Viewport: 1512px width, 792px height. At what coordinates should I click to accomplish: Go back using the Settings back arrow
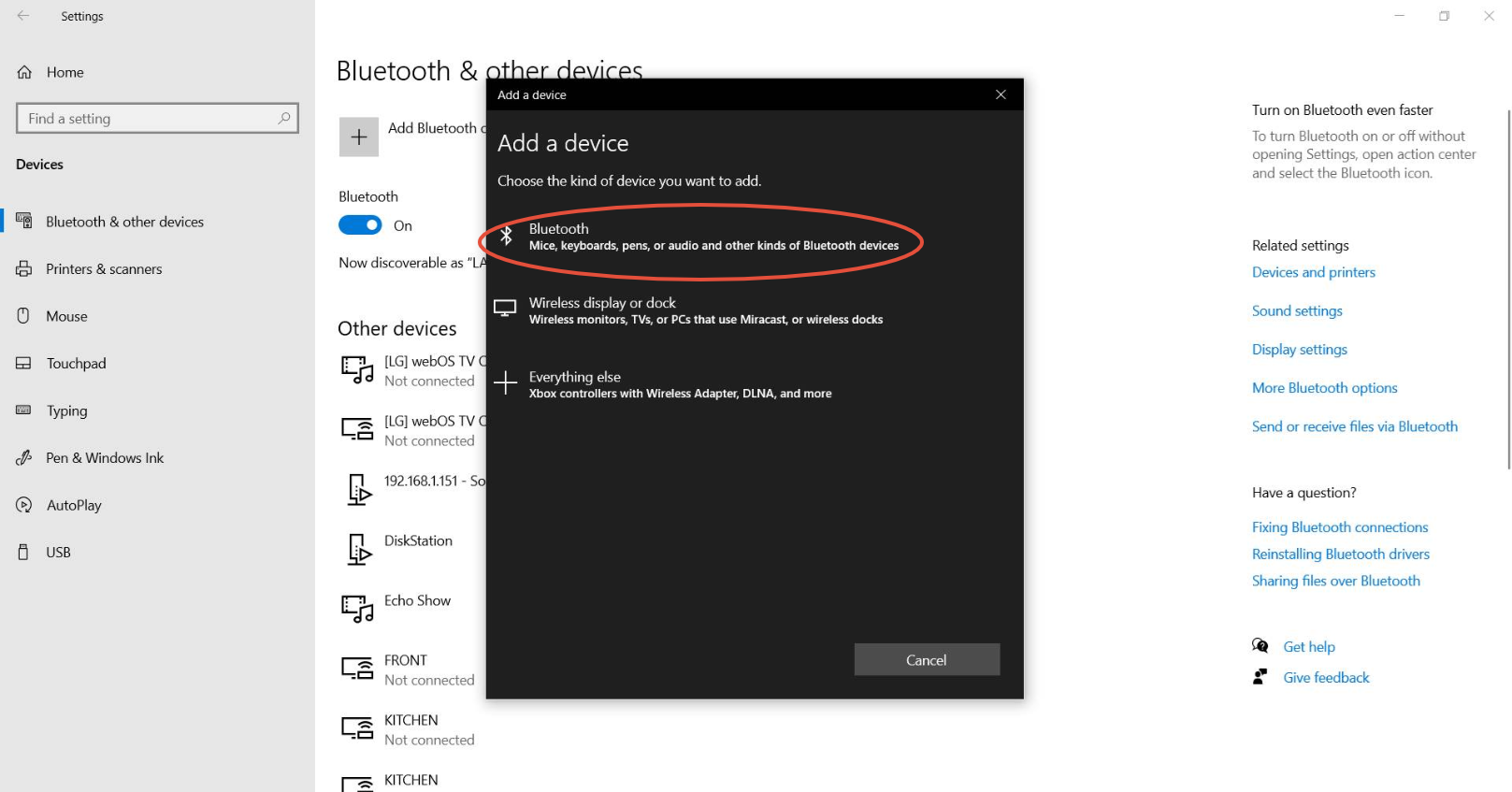[23, 16]
